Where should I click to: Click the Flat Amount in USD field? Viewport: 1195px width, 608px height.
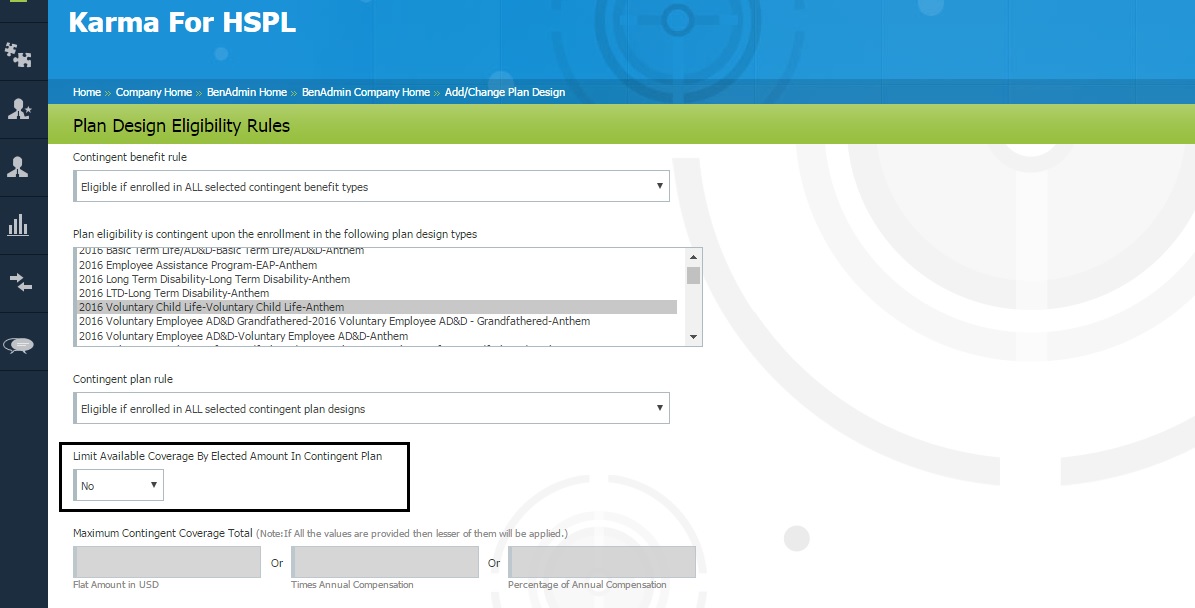167,562
